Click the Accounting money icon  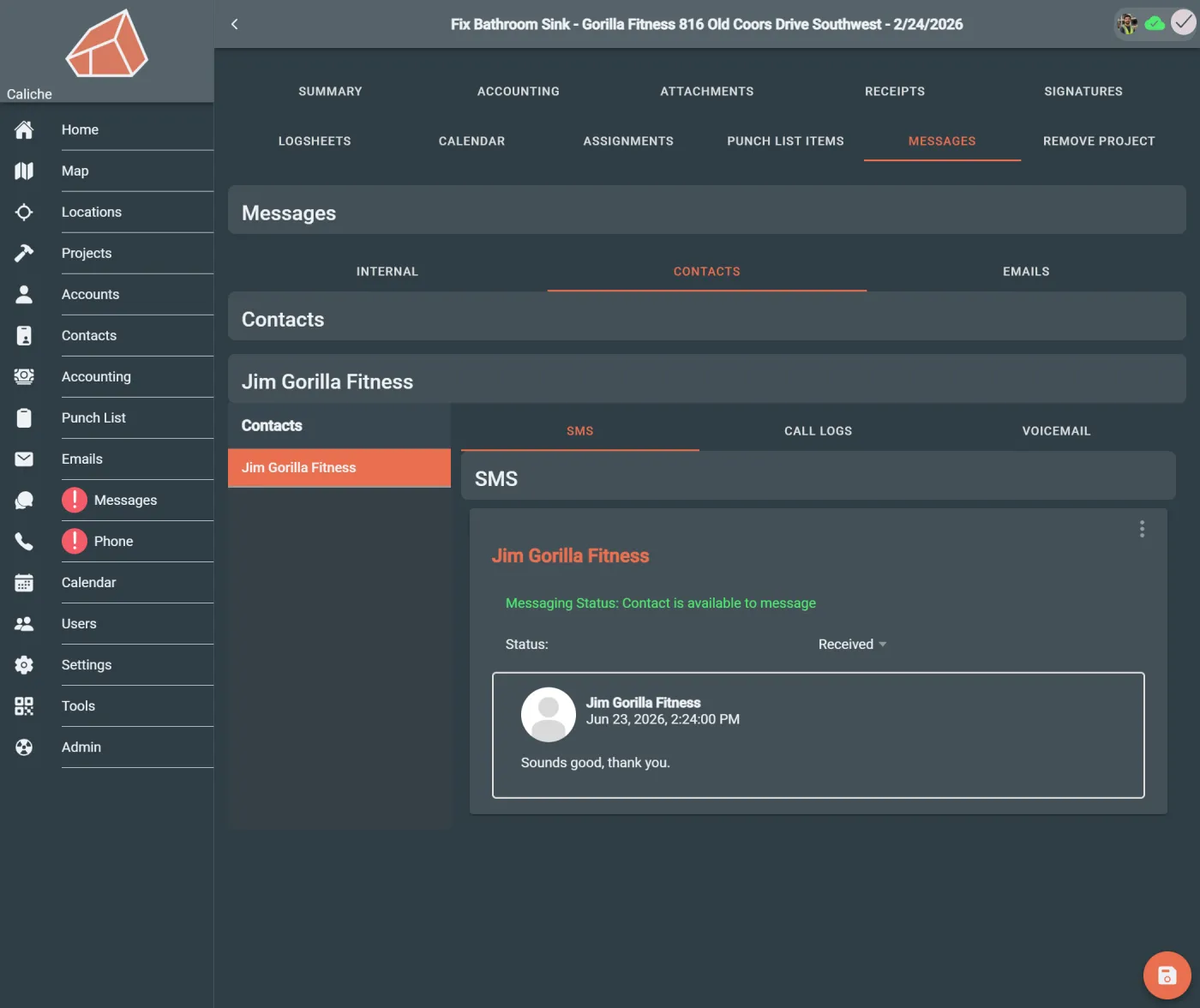[x=24, y=376]
